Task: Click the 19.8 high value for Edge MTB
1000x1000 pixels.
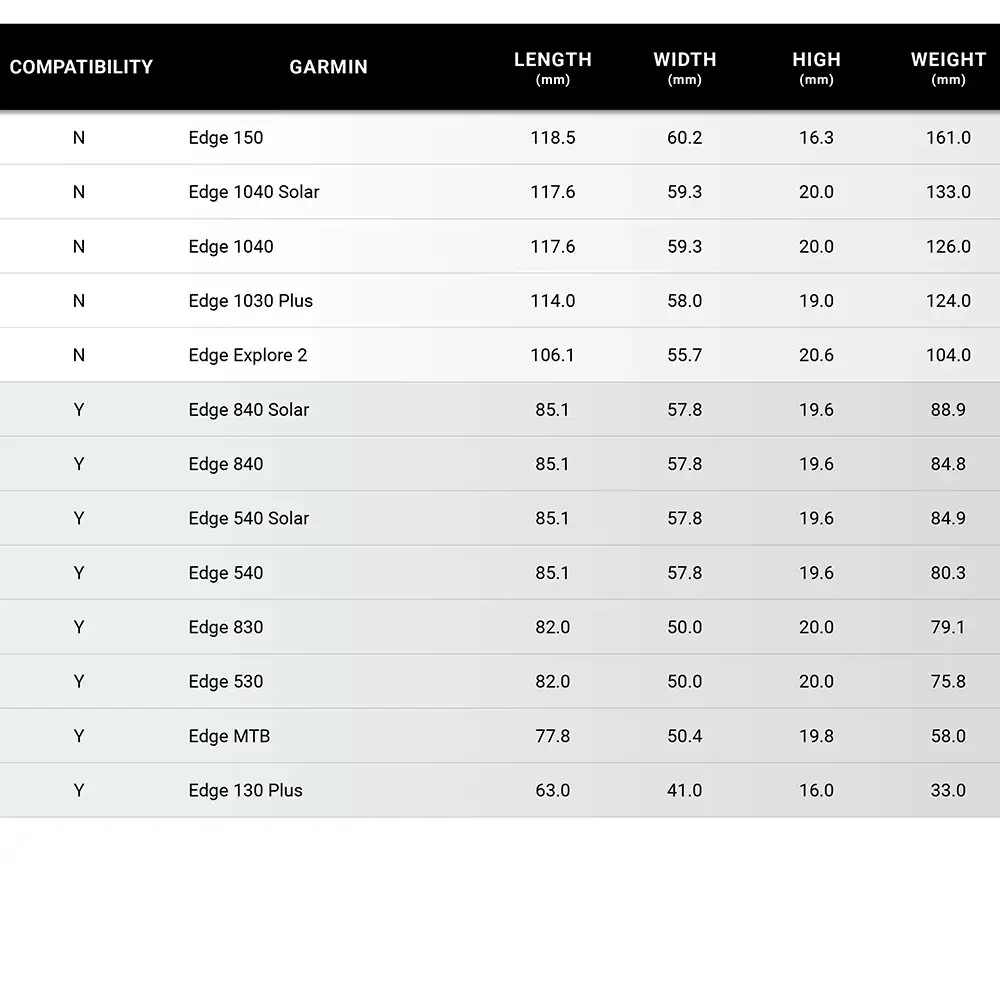Action: (x=816, y=736)
